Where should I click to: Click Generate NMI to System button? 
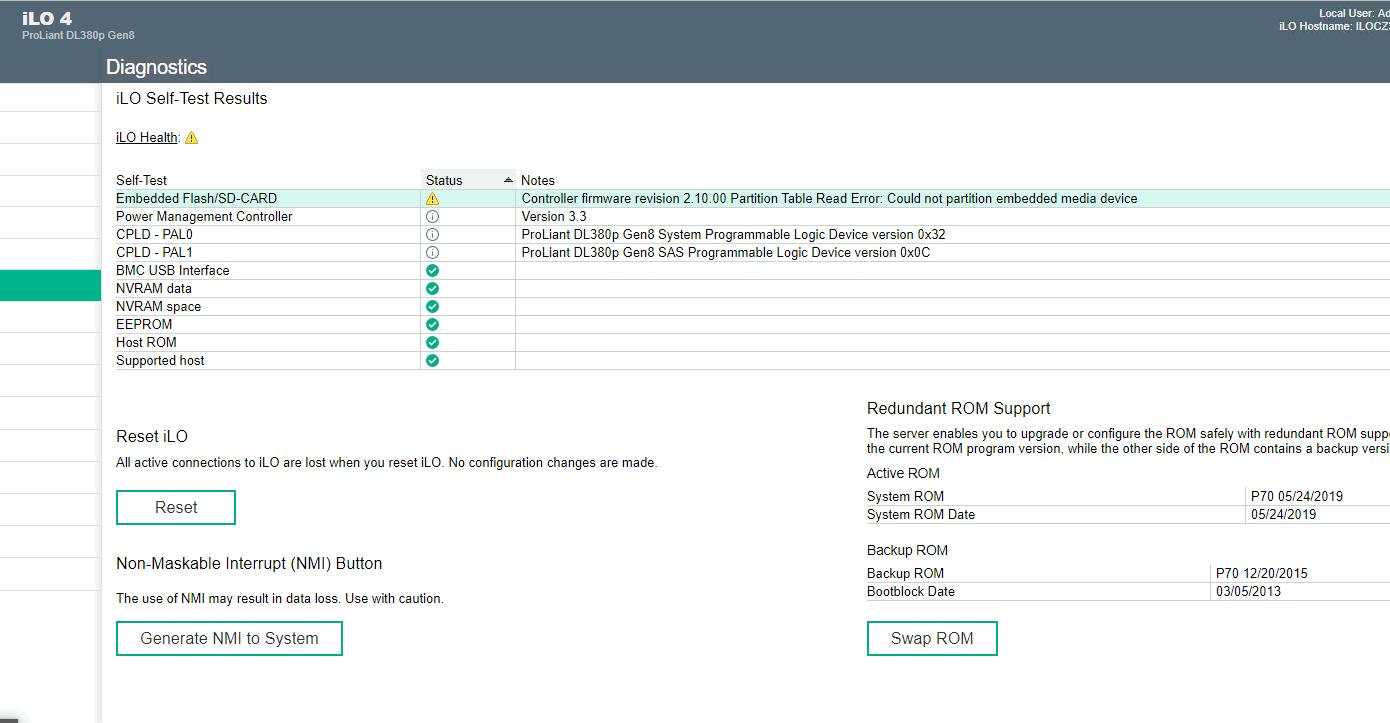(x=229, y=638)
